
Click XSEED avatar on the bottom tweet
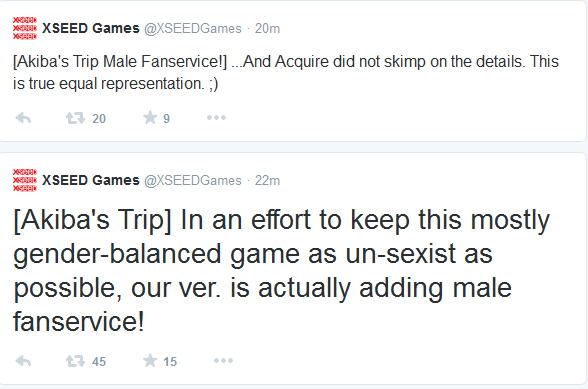[x=25, y=180]
